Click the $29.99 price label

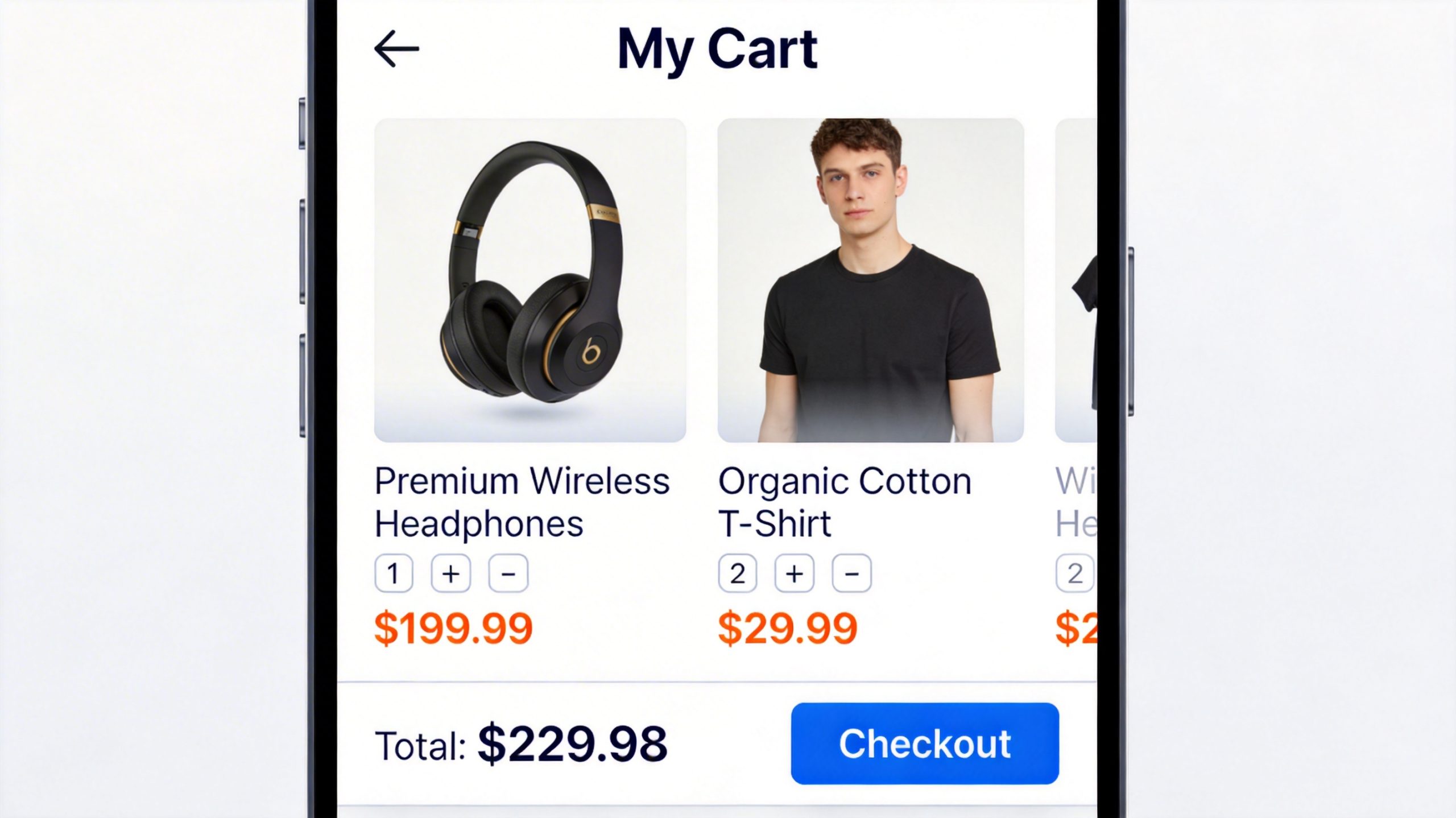788,629
